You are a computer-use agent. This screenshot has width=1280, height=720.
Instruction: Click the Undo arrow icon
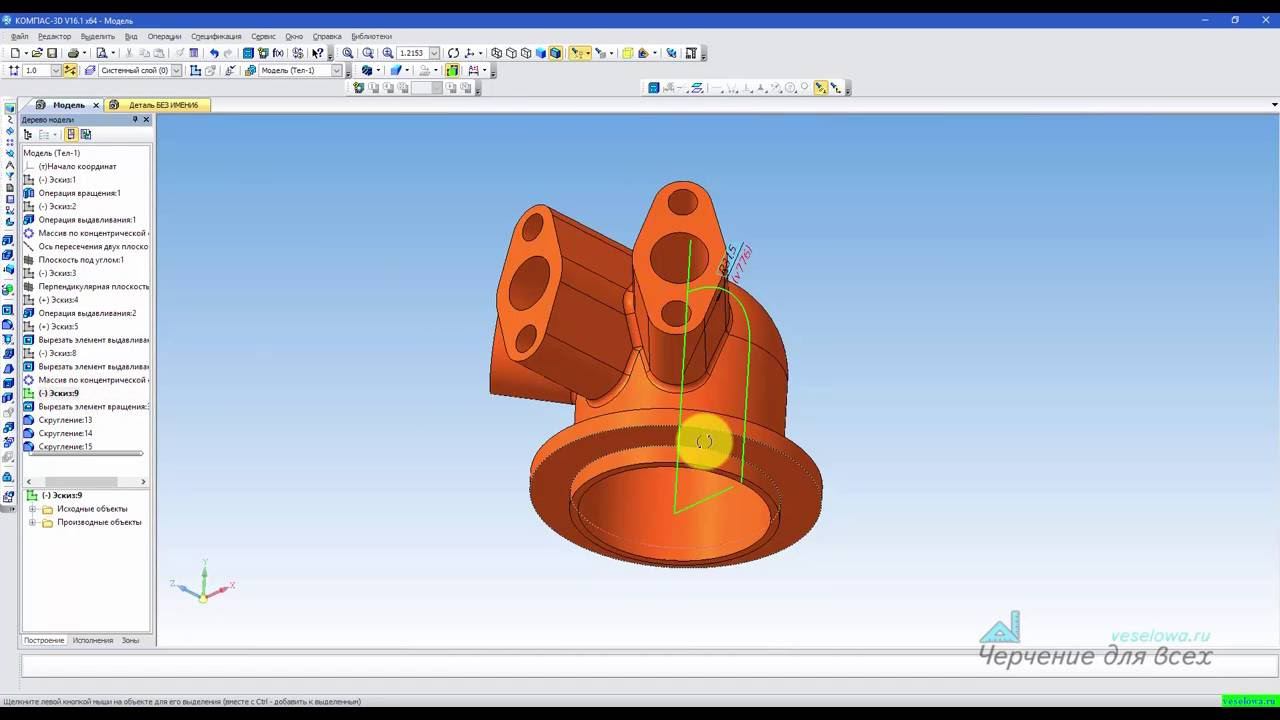pos(214,53)
